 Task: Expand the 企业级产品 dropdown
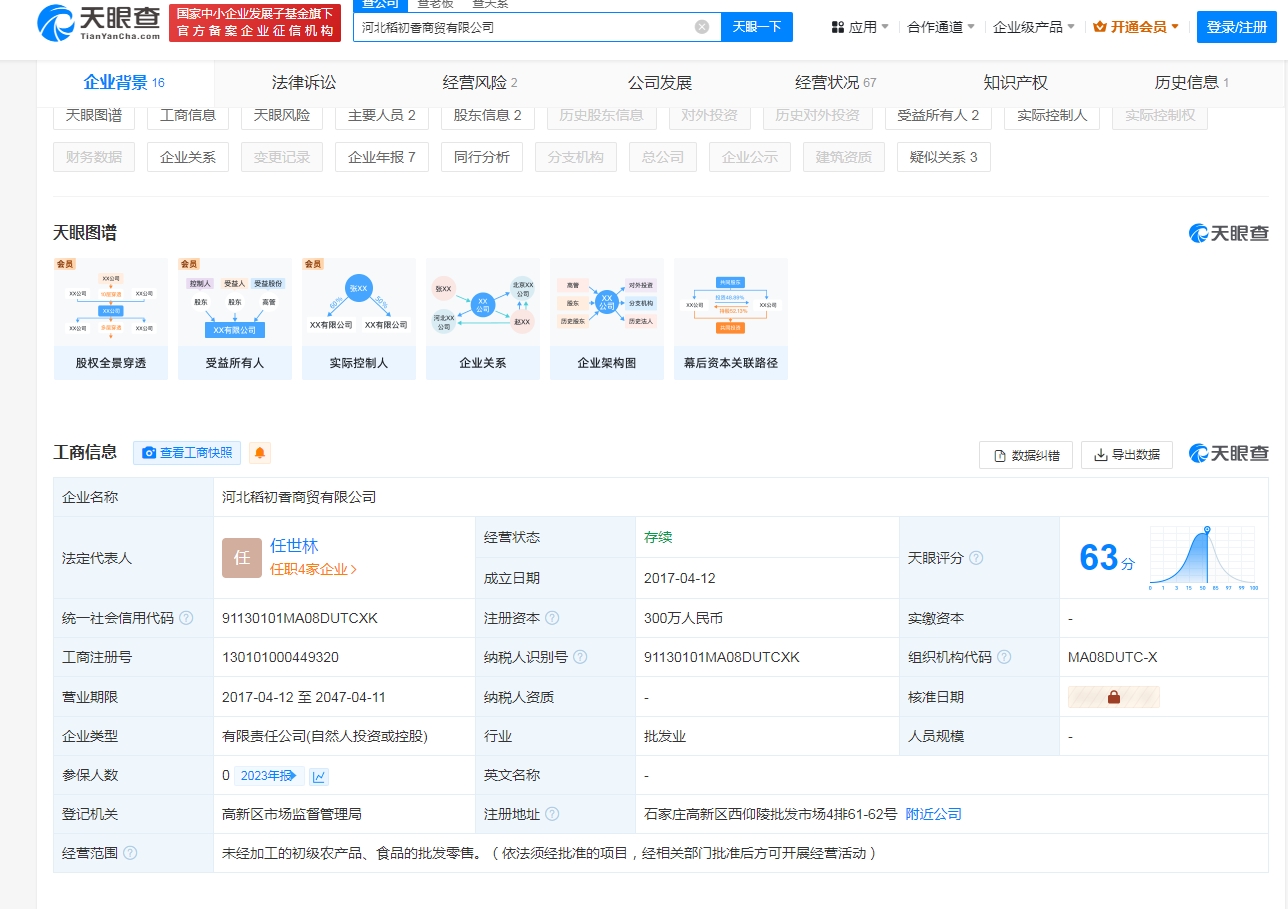tap(1033, 27)
